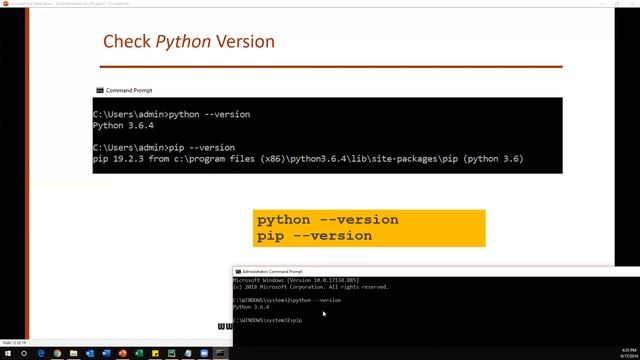Click the 'Check Python Version' slide title
This screenshot has width=640, height=360.
(x=189, y=42)
